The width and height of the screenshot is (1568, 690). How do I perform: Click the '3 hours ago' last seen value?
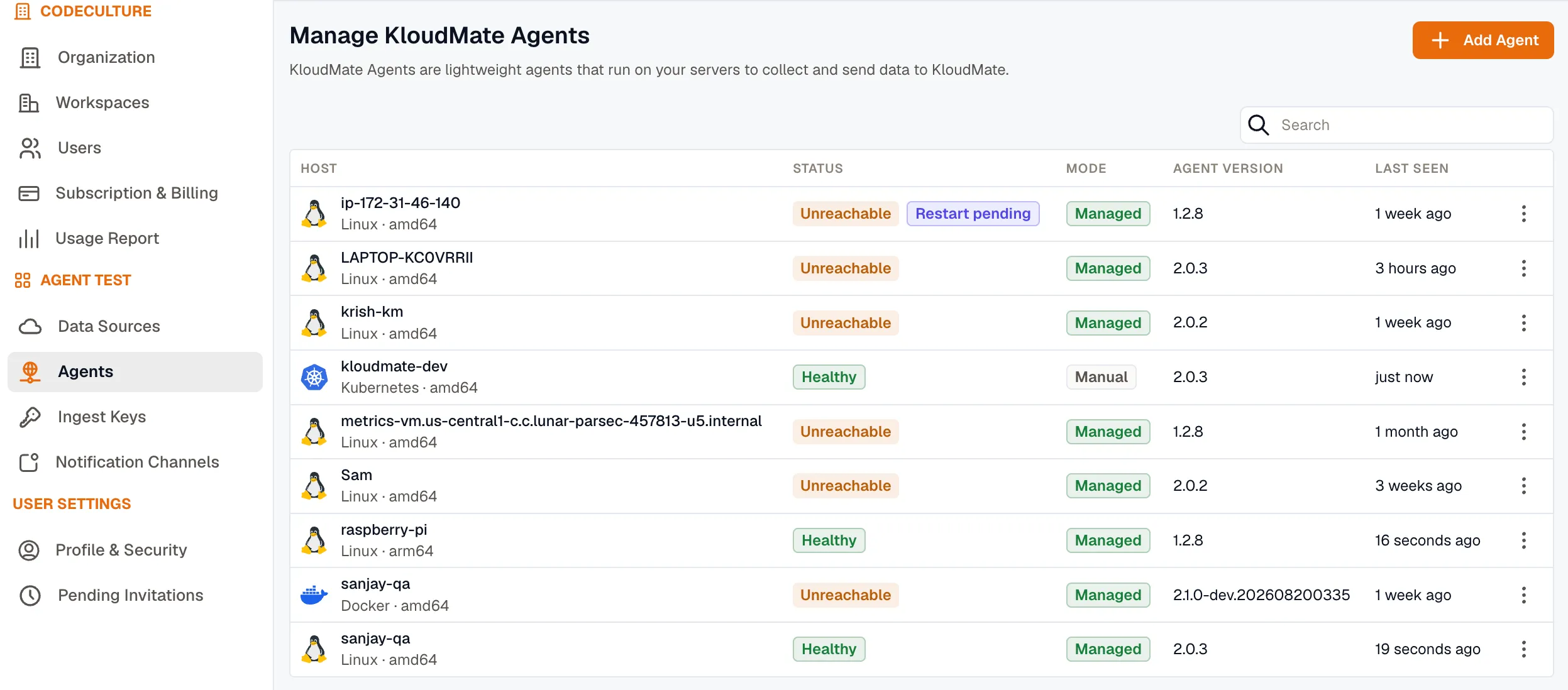(1415, 268)
